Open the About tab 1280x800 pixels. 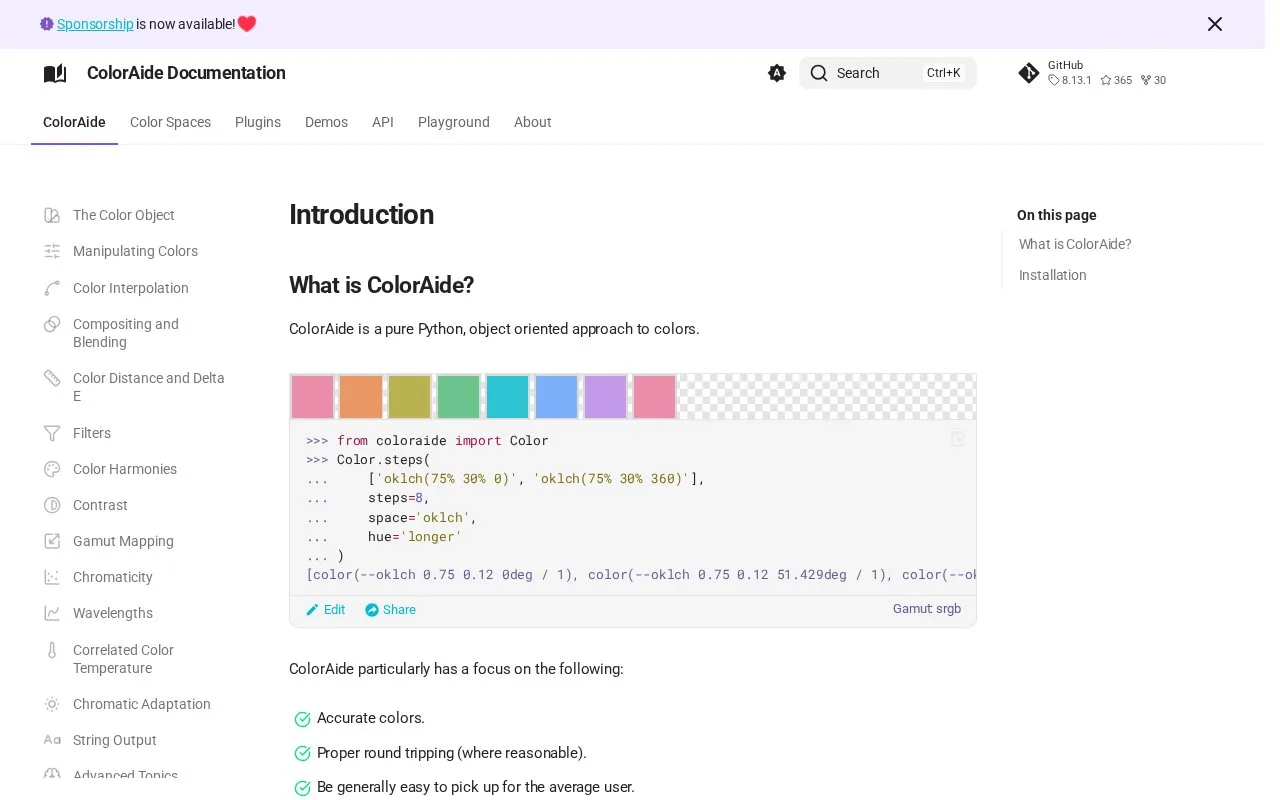click(x=533, y=122)
